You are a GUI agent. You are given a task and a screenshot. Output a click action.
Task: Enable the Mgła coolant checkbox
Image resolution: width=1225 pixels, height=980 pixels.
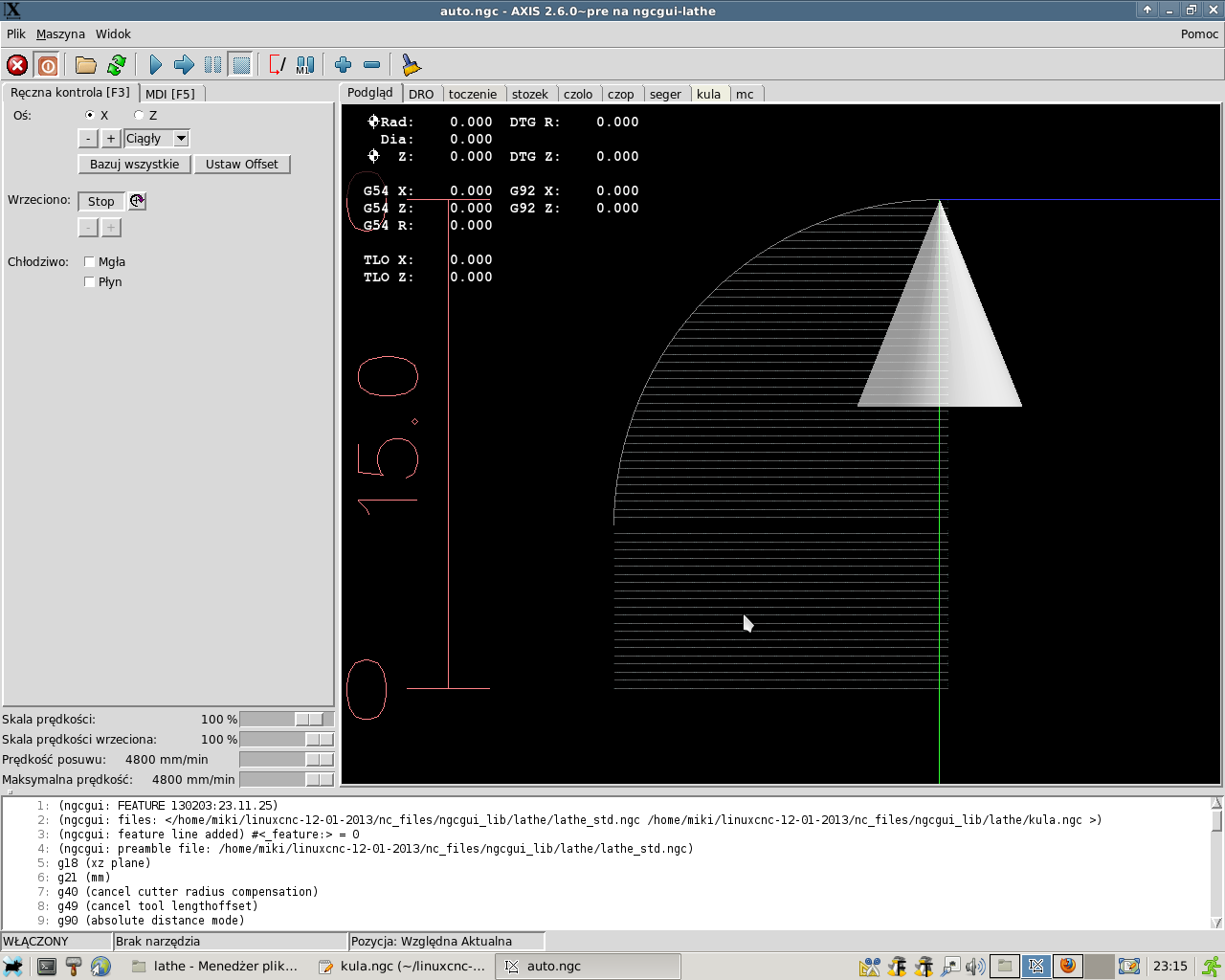coord(90,262)
